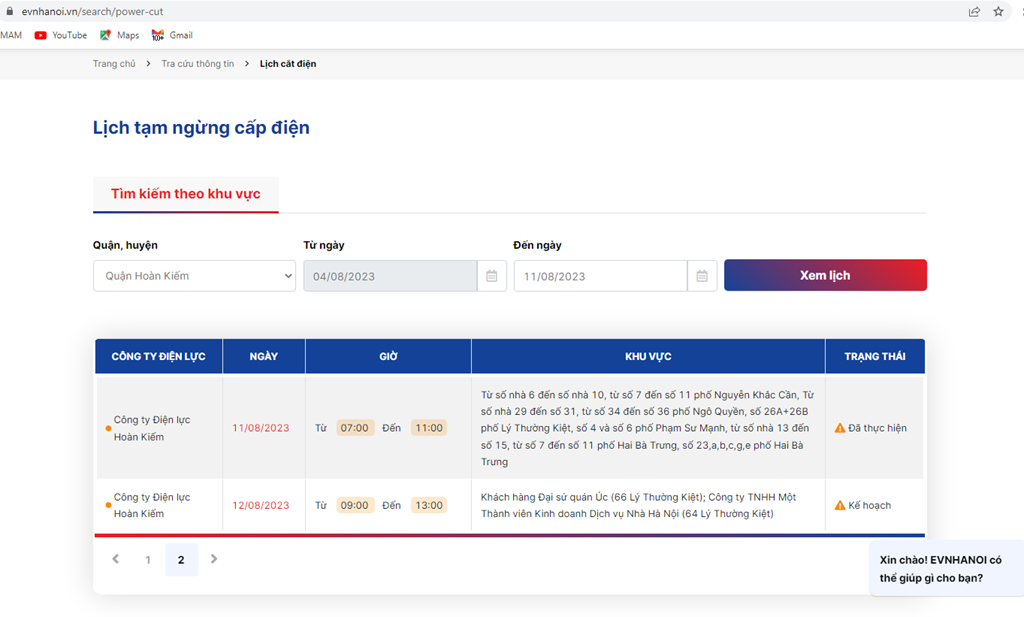Open the YouTube bookmark
The width and height of the screenshot is (1024, 617).
click(x=61, y=35)
